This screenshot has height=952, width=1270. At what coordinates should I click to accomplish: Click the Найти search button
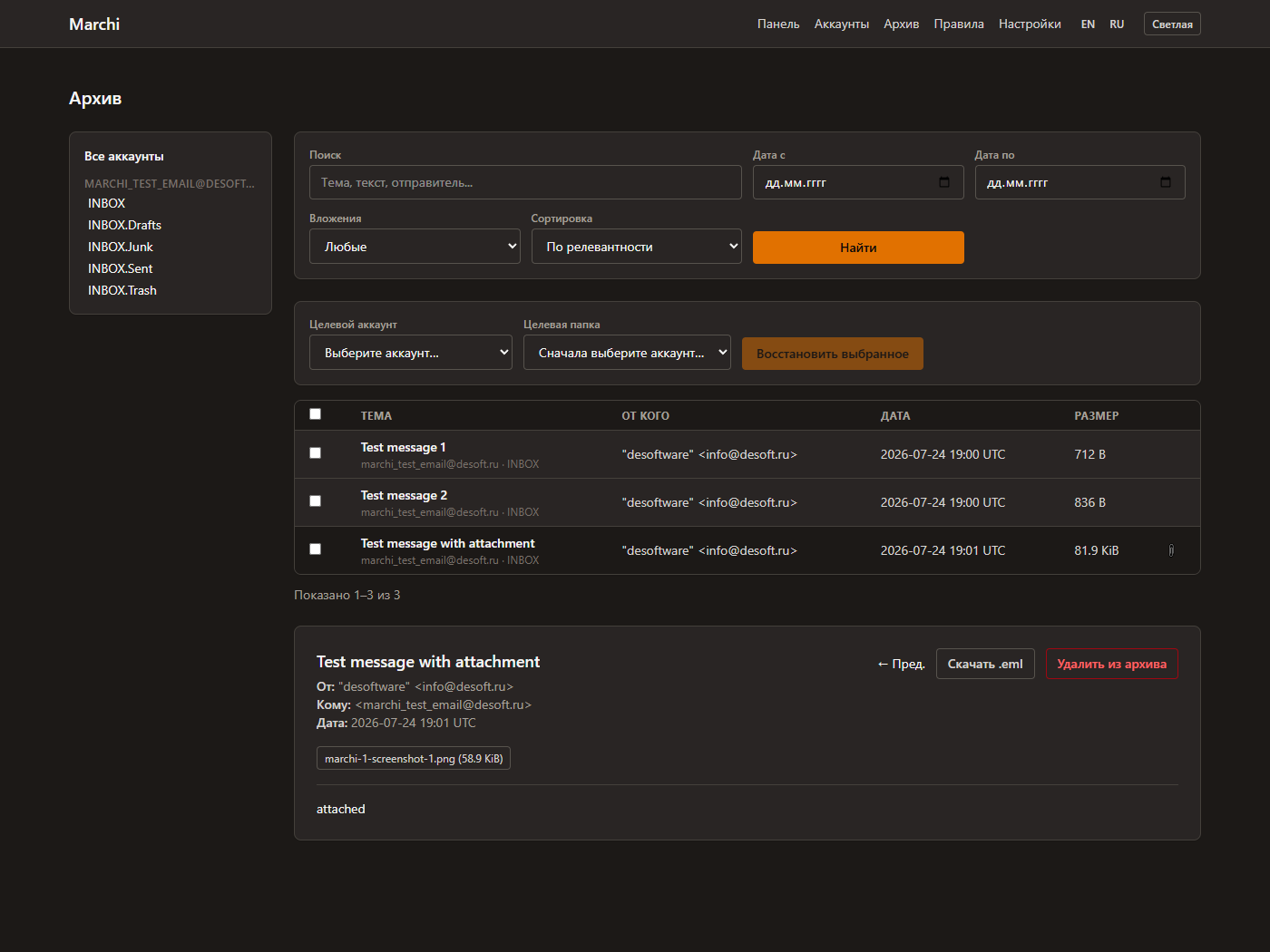pos(858,248)
